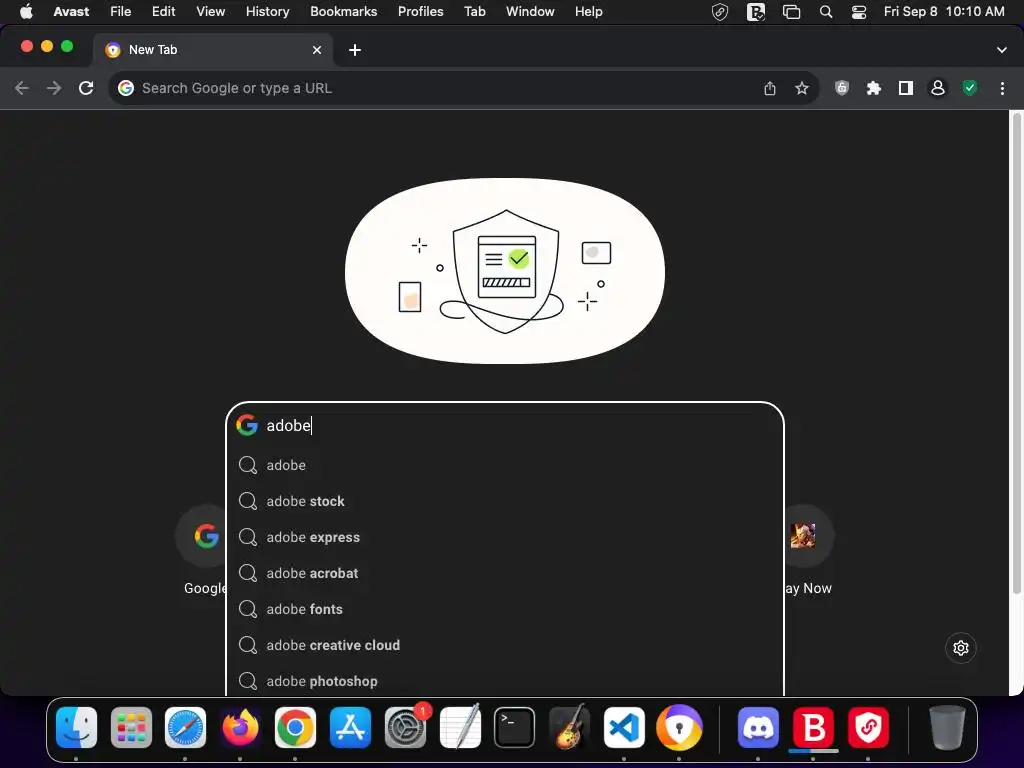The height and width of the screenshot is (768, 1024).
Task: Select the 'adobe photoshop' suggestion
Action: (504, 680)
